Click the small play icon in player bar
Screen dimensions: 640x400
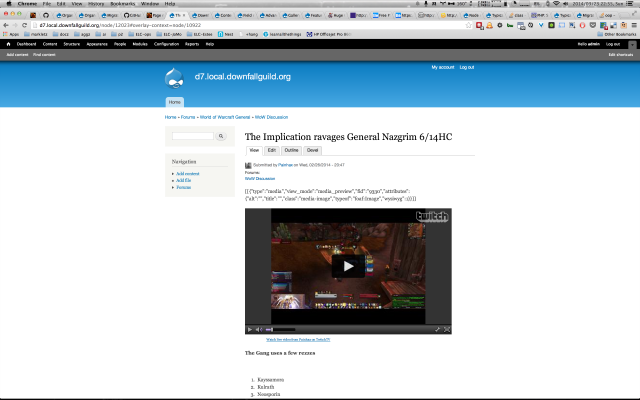click(250, 329)
